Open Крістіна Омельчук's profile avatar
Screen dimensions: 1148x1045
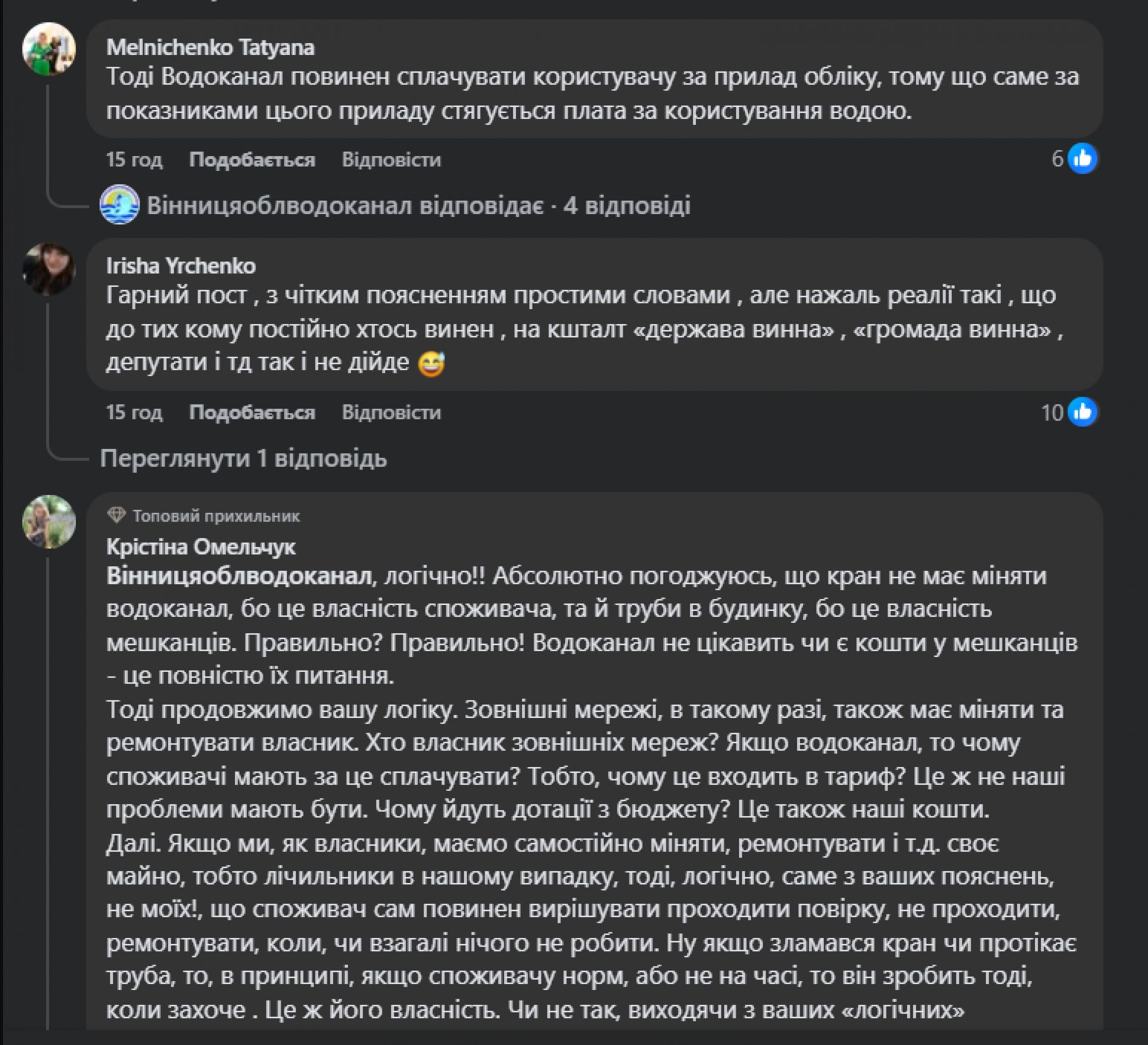(49, 521)
